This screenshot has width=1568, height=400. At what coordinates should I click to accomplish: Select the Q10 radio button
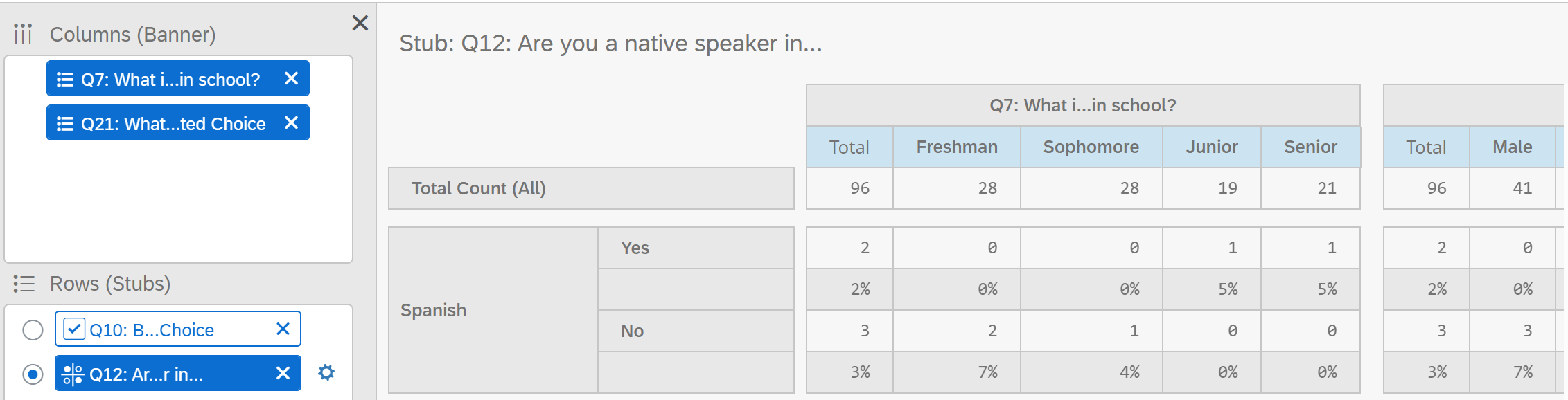point(33,330)
